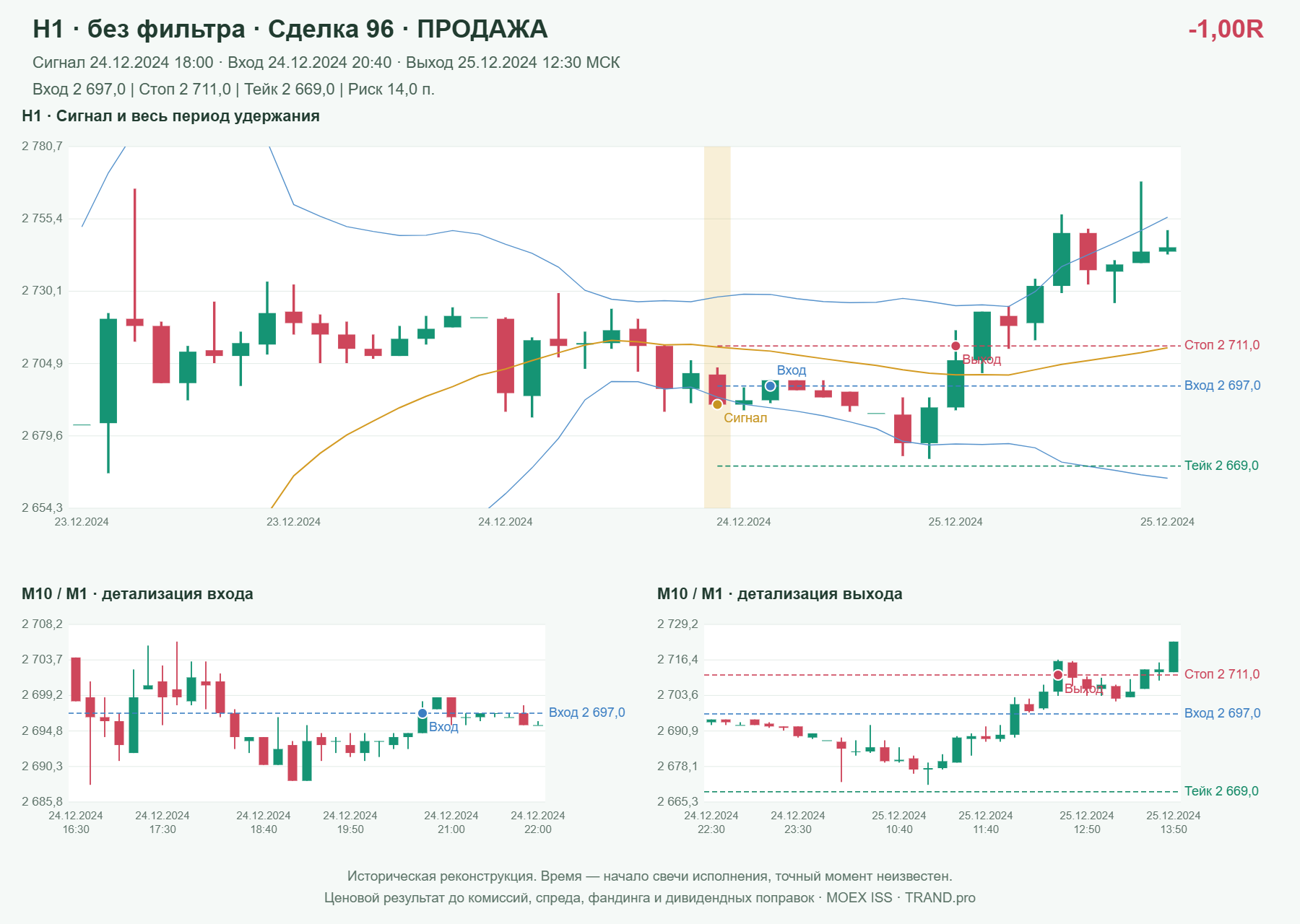Click the 'Историческая реконструкция' footer note

pos(650,876)
